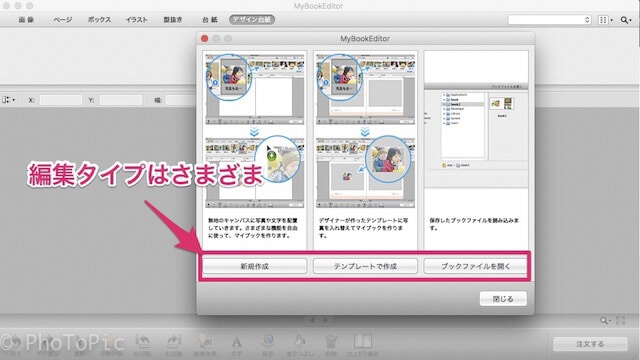Open the grid view options dropdown
This screenshot has height=360, width=640.
[605, 20]
